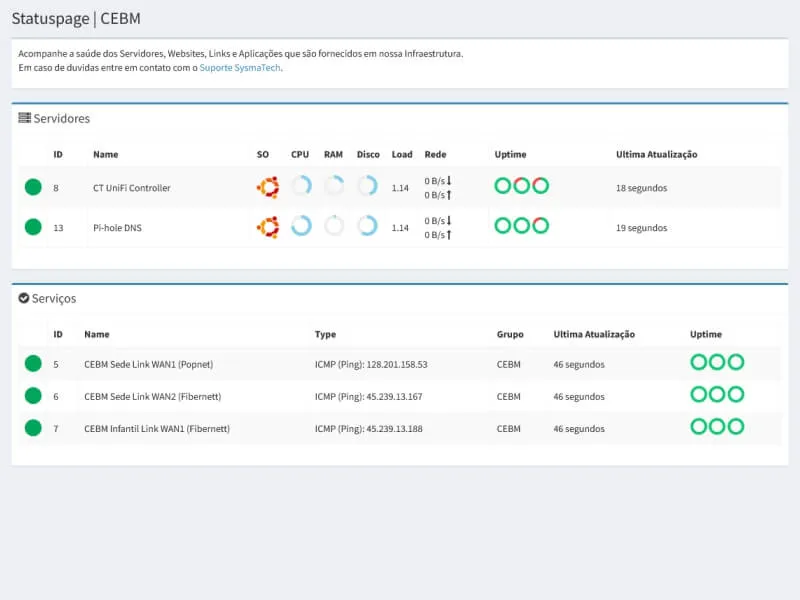Click the Ultima Atualização header in Servidores
Screen dimensions: 800x600
(x=656, y=155)
